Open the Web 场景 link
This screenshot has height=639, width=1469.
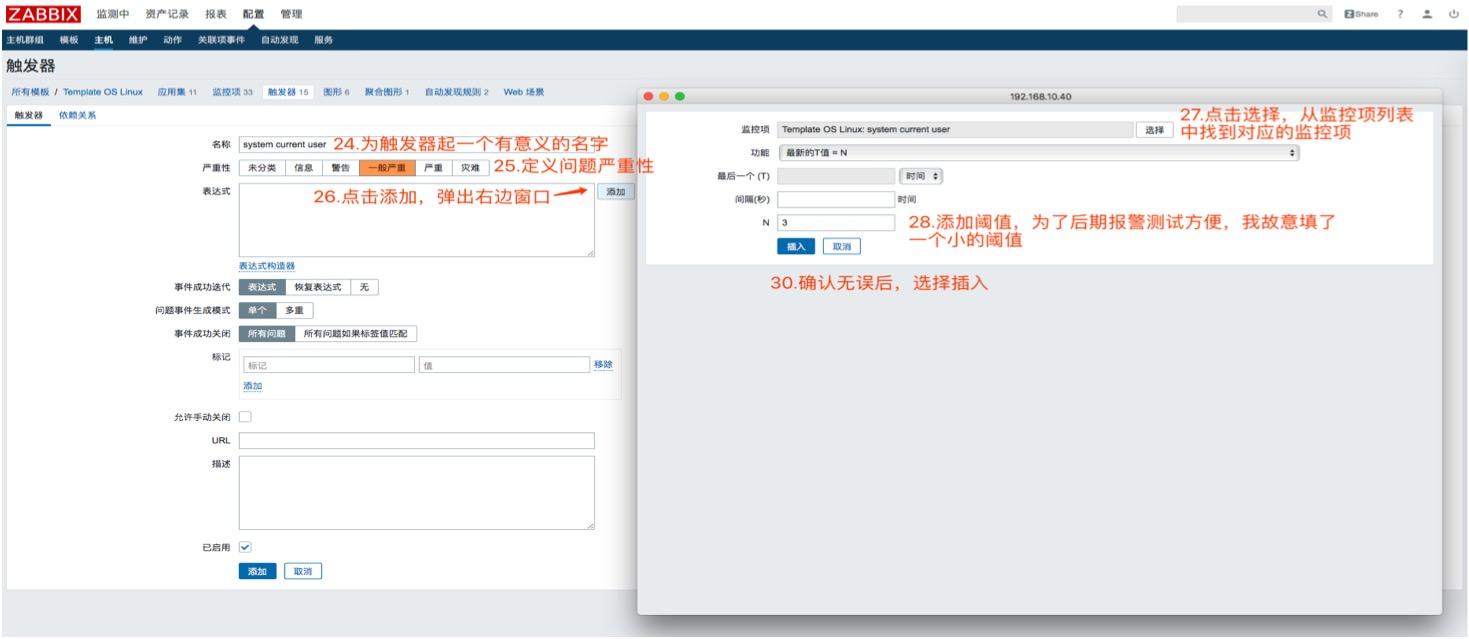524,91
